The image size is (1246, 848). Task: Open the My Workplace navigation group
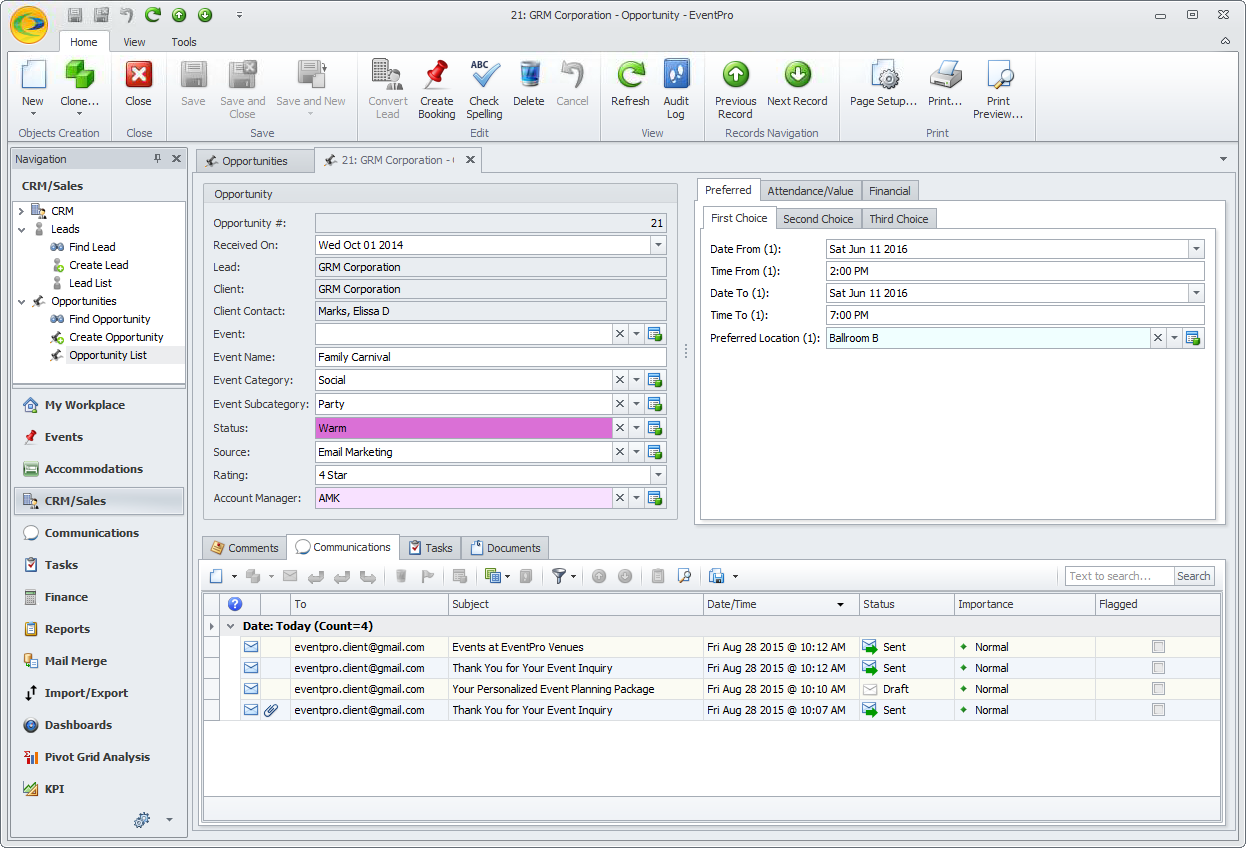[99, 405]
